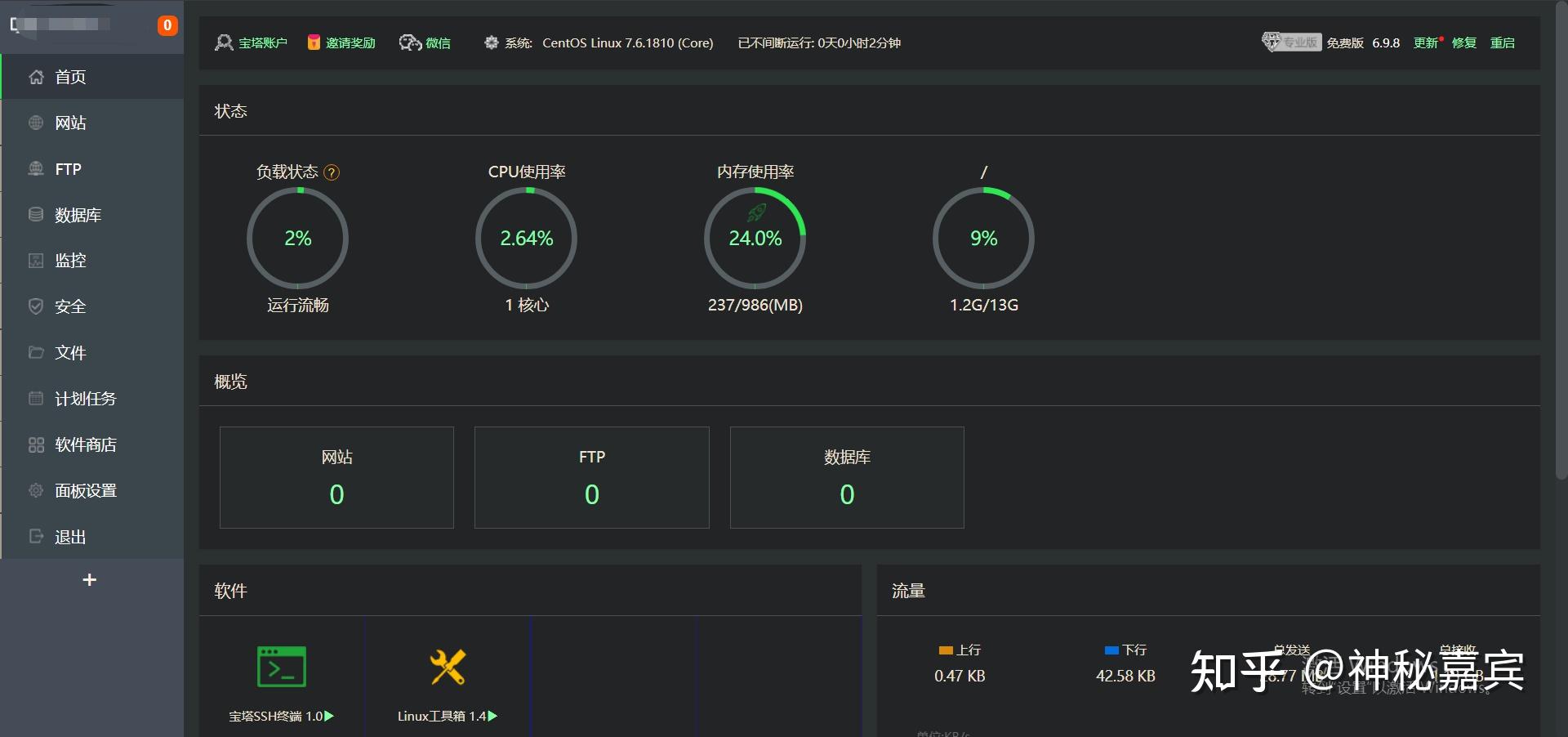Click the 42.58 KB downstream value

click(x=1125, y=677)
